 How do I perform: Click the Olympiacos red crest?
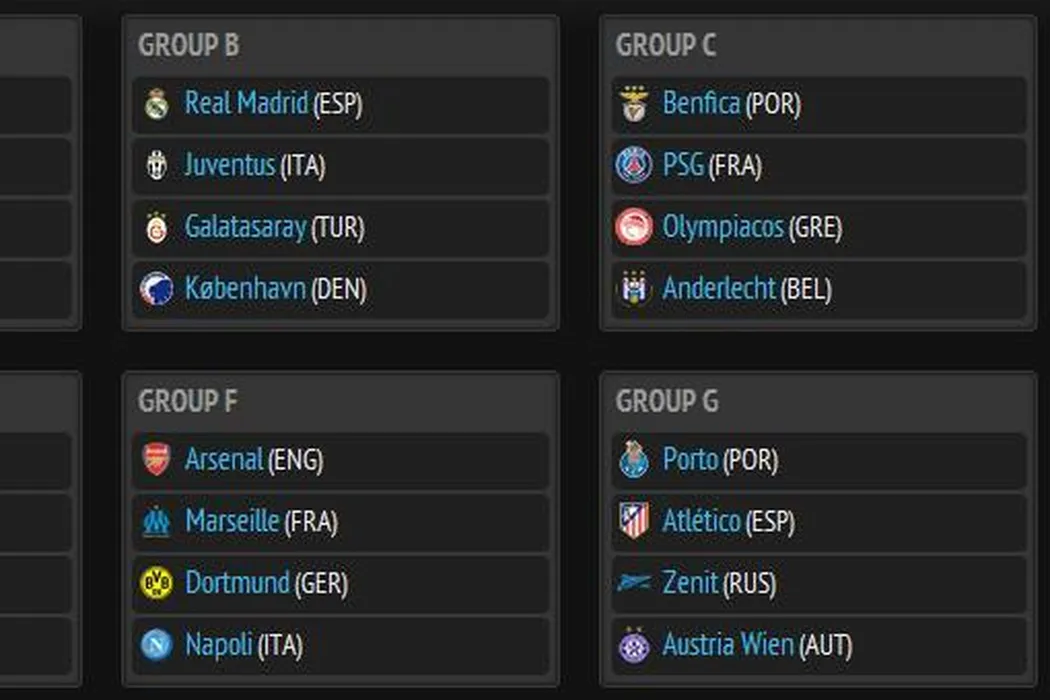634,228
